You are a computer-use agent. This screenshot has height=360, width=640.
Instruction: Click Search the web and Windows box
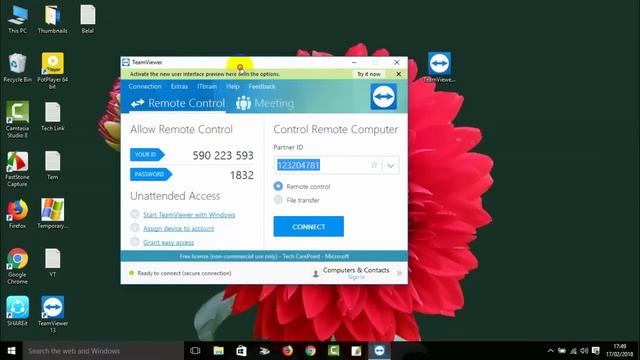pyautogui.click(x=103, y=351)
